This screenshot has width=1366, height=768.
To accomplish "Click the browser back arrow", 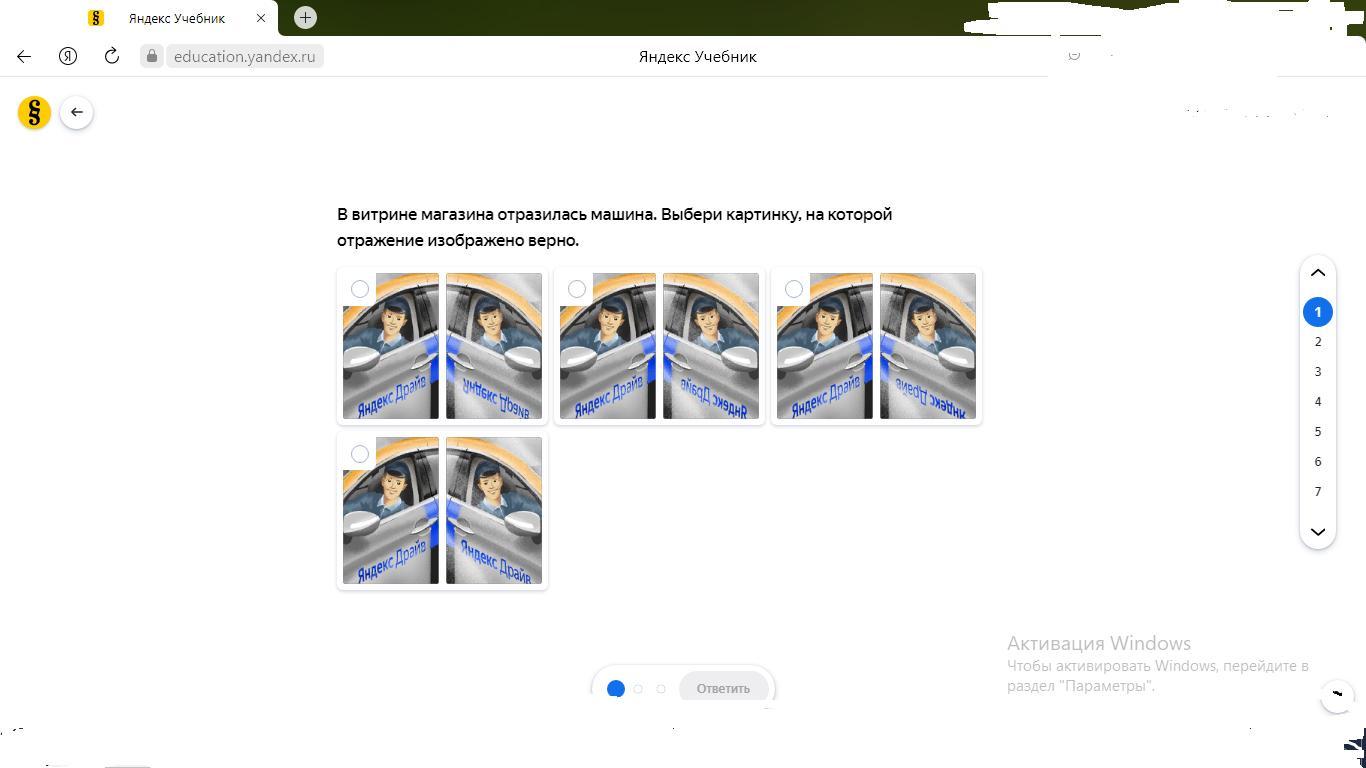I will 24,56.
